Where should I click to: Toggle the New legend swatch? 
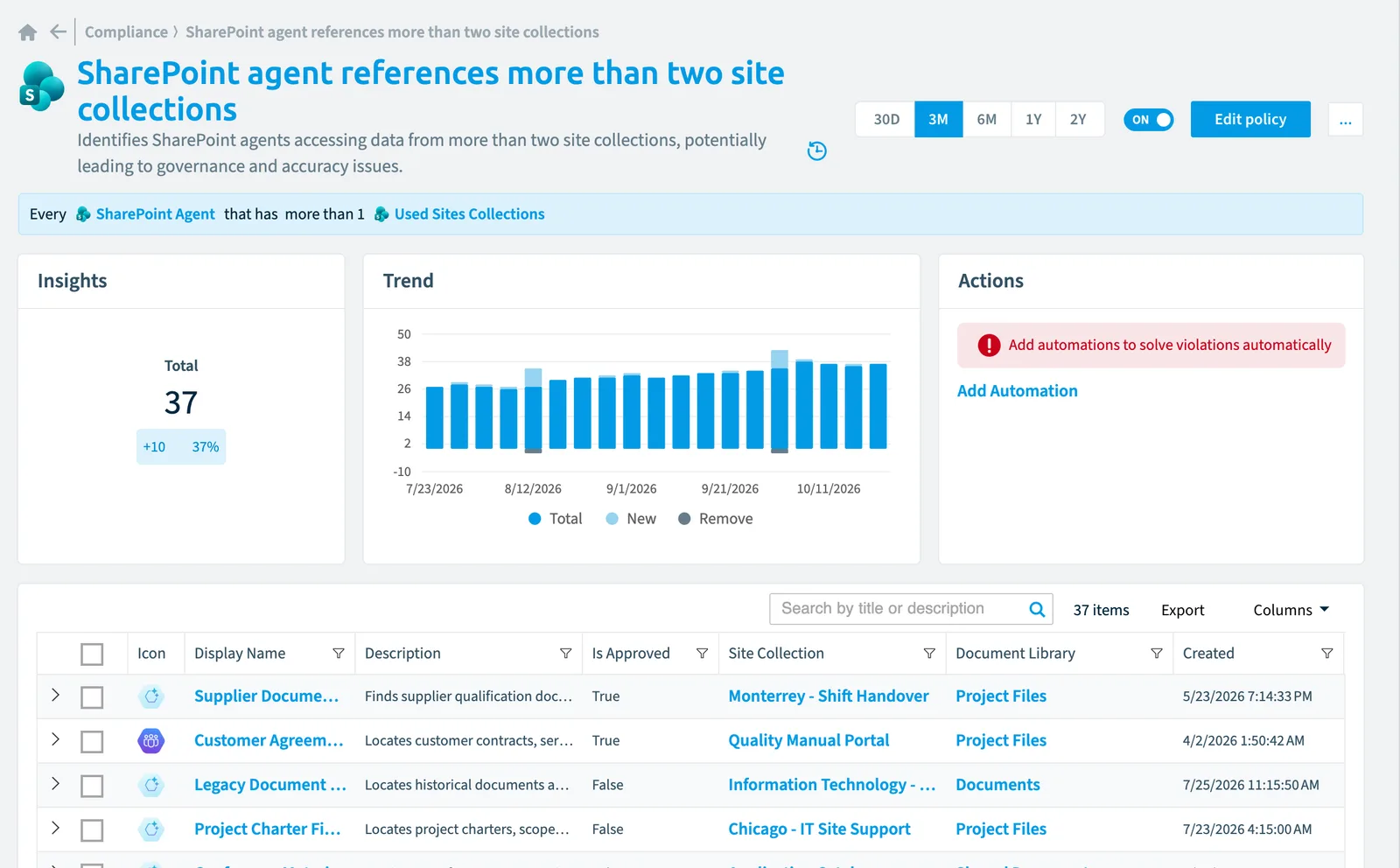pos(612,519)
